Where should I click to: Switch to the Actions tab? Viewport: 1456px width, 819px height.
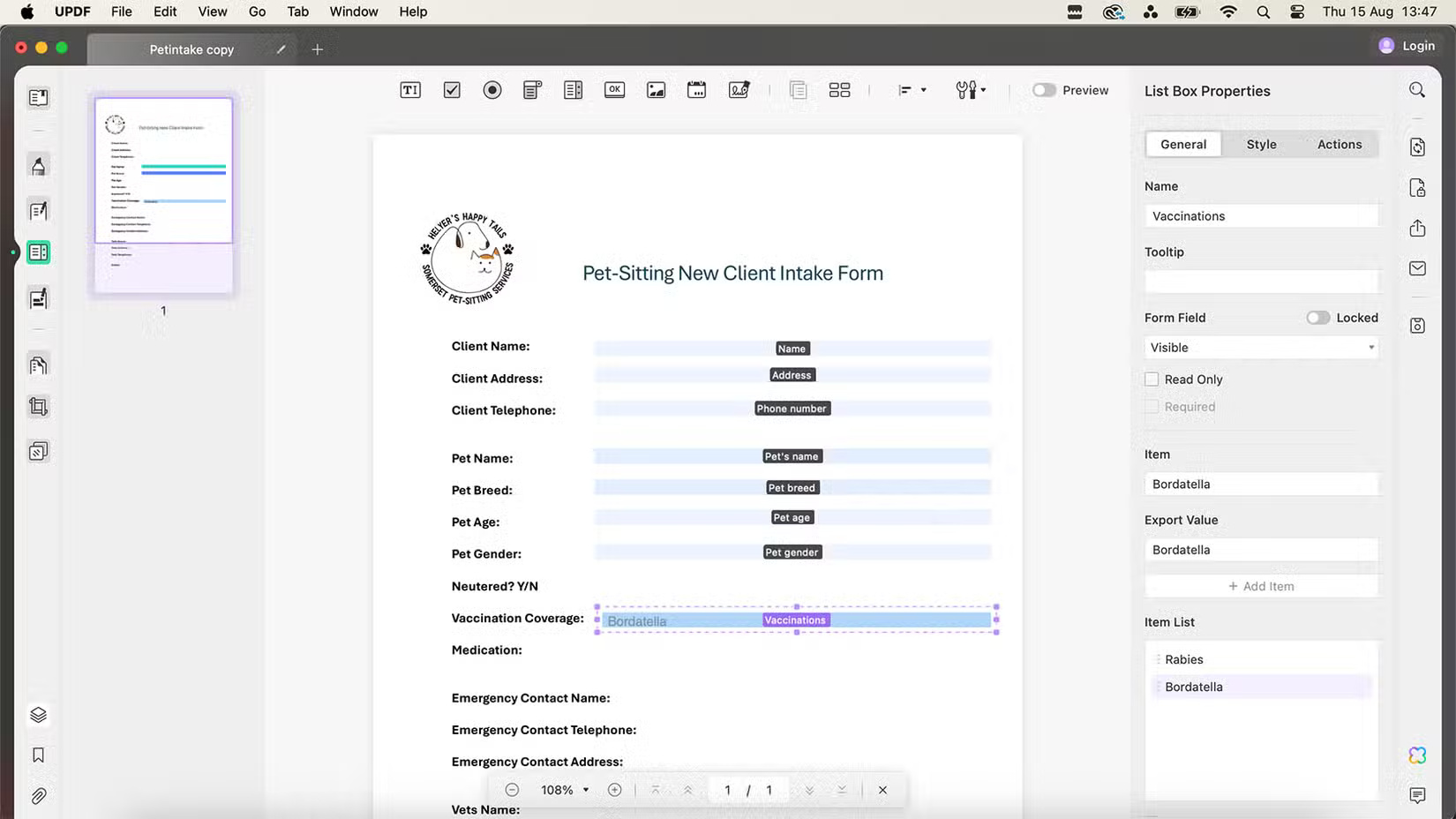click(1339, 144)
